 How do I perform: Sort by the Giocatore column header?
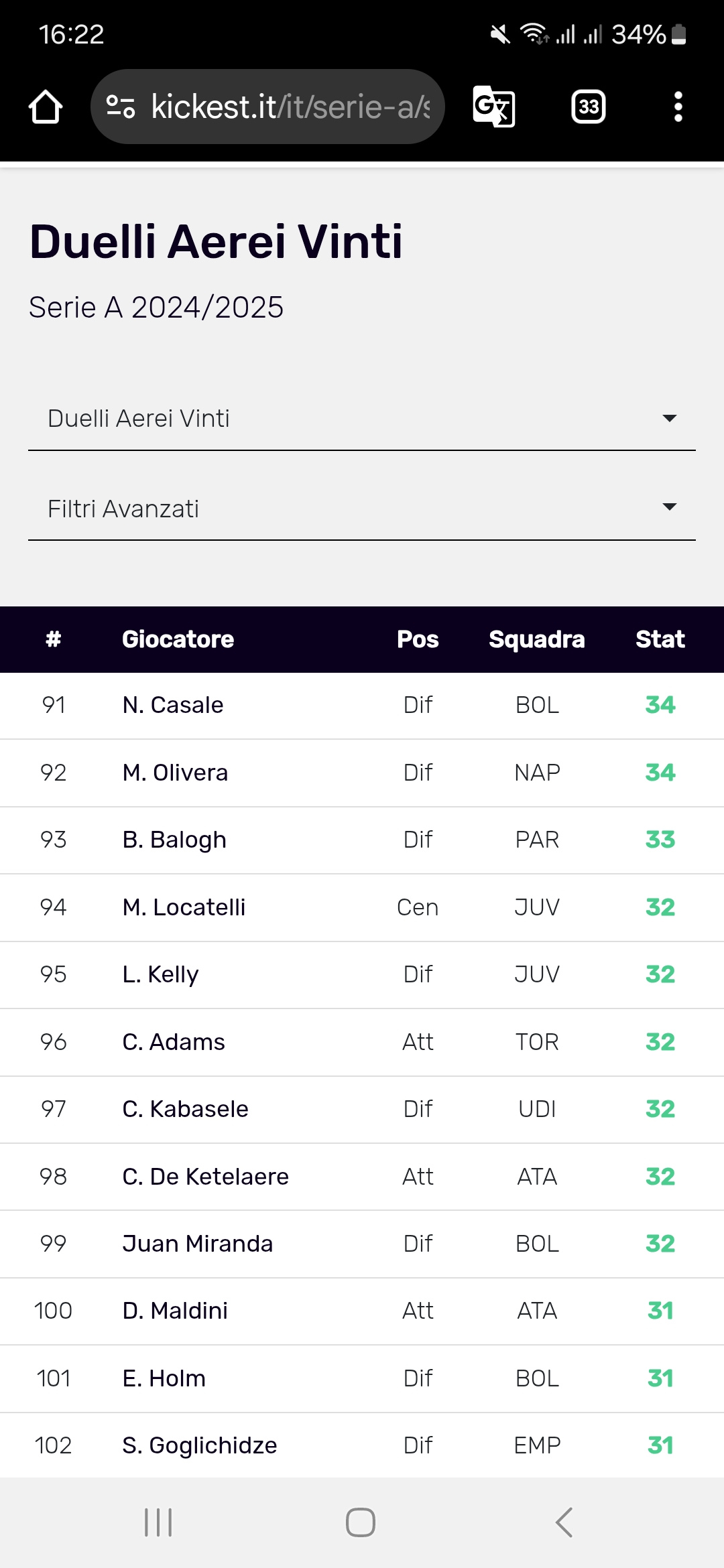tap(178, 639)
